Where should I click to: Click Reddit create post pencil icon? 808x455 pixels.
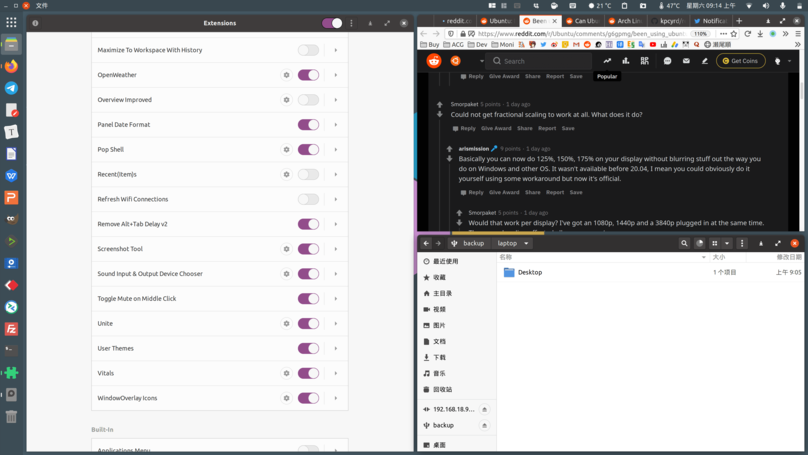(704, 61)
